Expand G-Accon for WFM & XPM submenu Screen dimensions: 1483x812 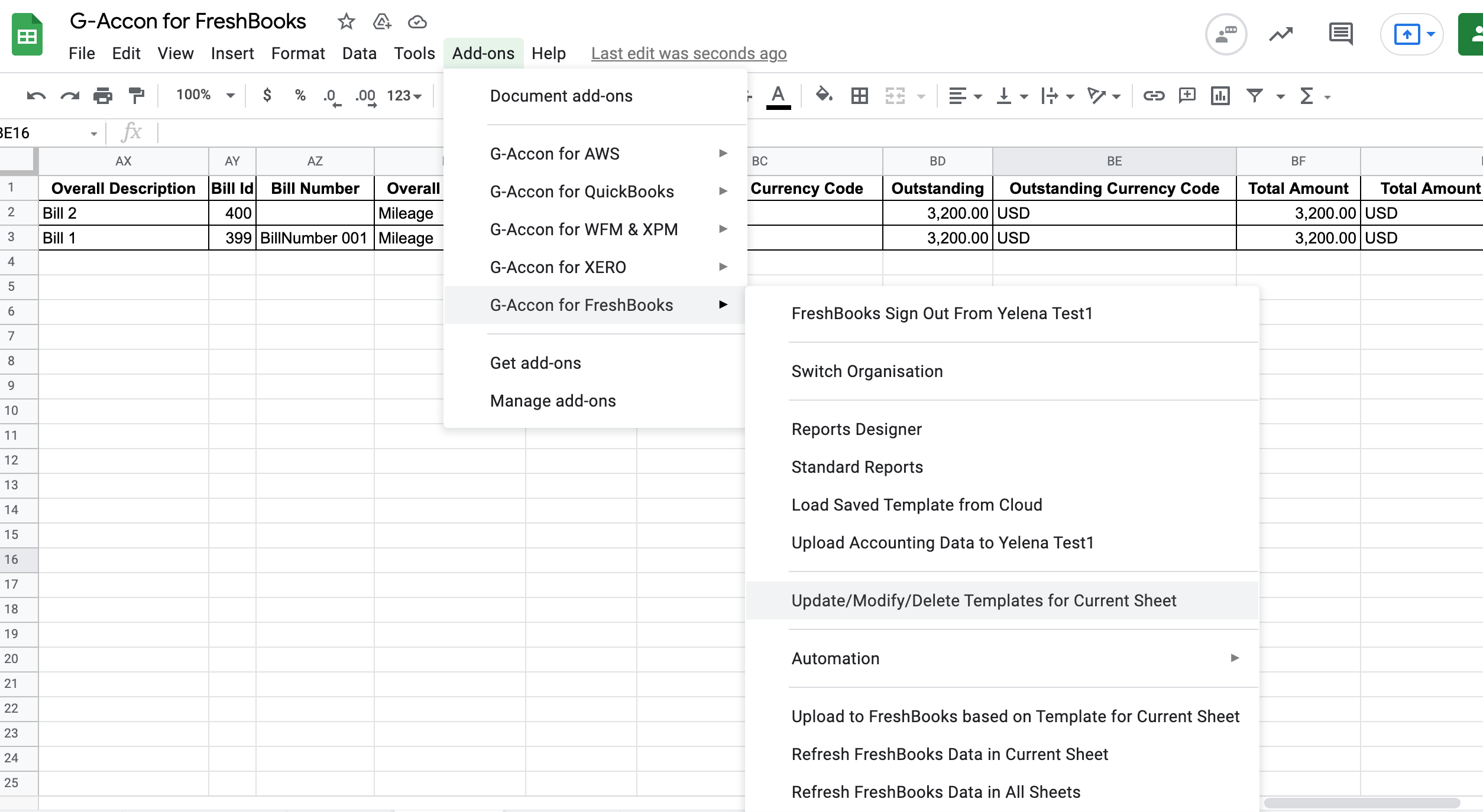595,229
